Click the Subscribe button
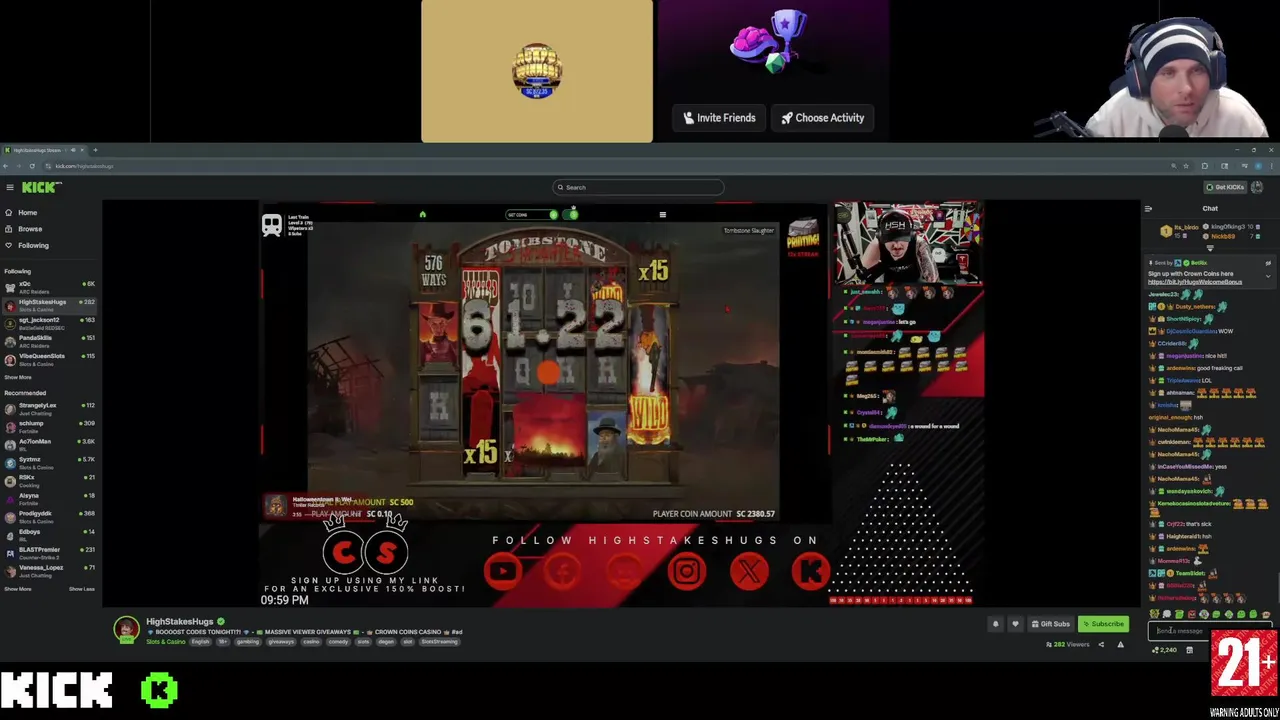1280x720 pixels. [1103, 624]
